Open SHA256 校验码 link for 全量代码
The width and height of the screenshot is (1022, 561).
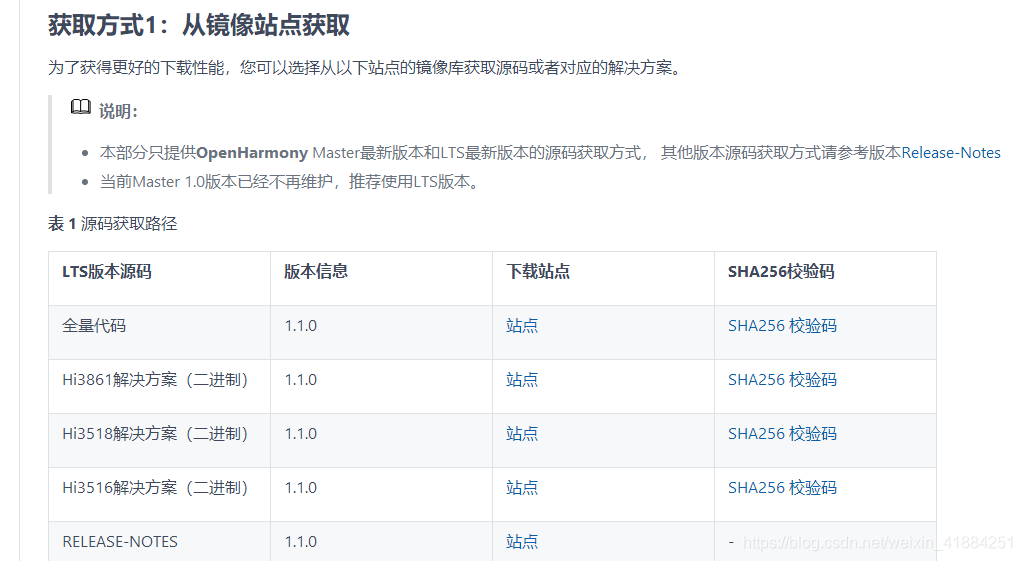click(782, 326)
